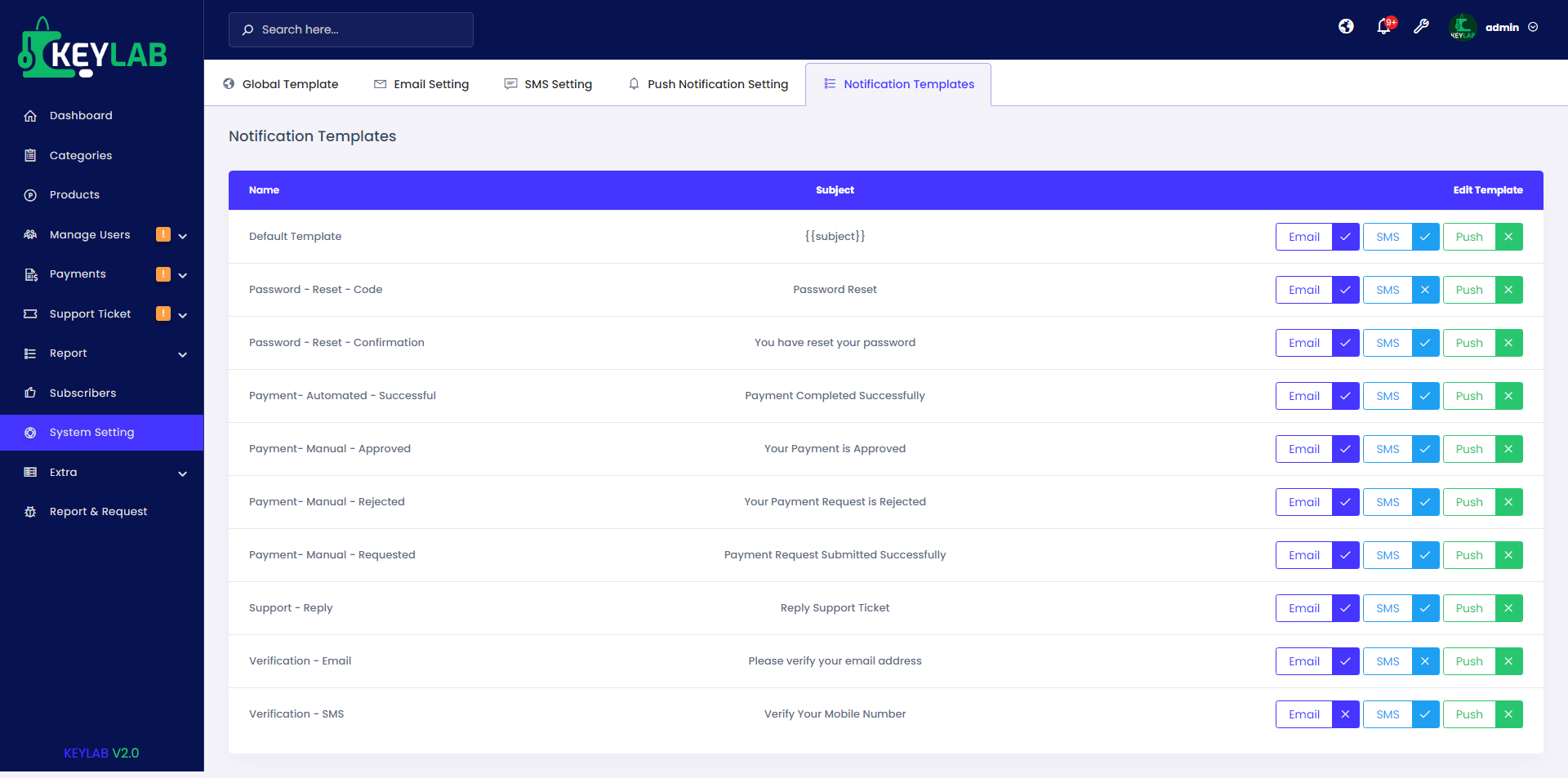Click the Extra sidebar icon
Screen dimensions: 1568x778
pos(30,472)
